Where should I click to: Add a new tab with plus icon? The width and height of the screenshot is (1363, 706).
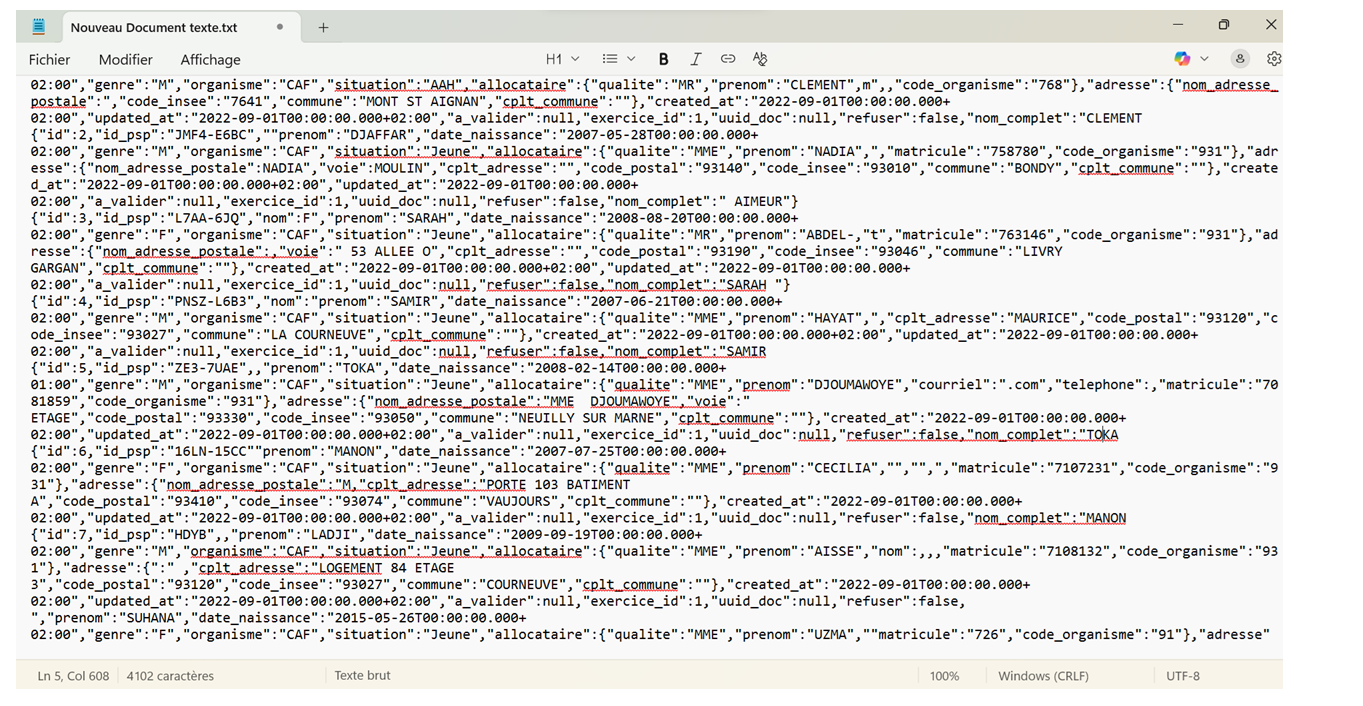click(323, 27)
